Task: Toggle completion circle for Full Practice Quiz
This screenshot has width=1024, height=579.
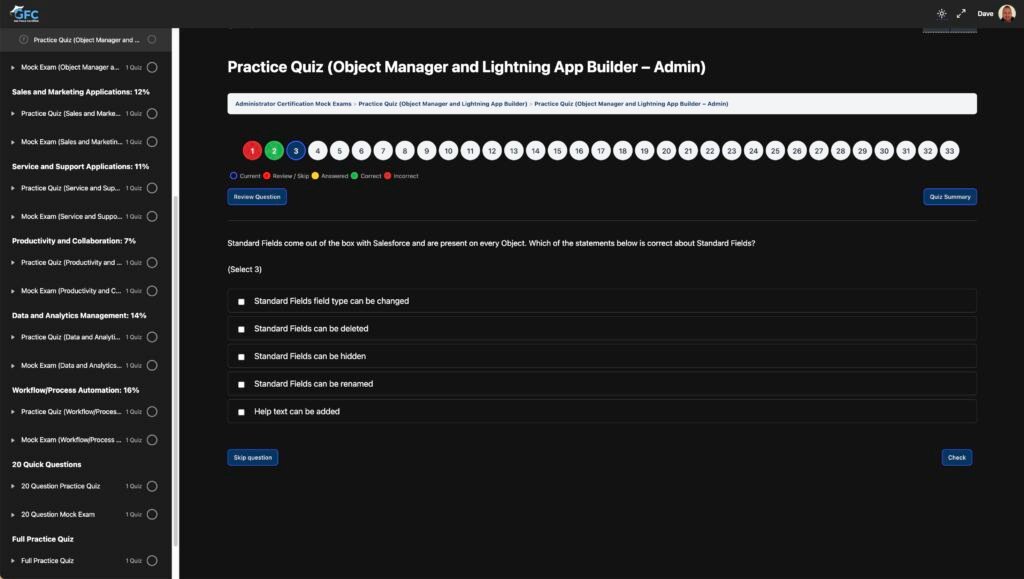Action: [x=152, y=561]
